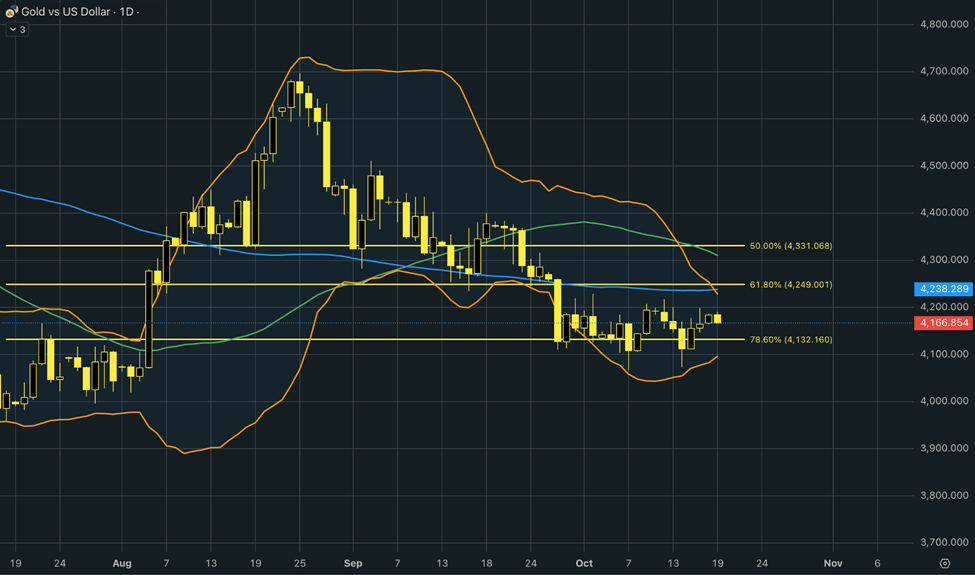Expand the collapsed indicators legend showing 3
Image resolution: width=975 pixels, height=575 pixels.
point(17,29)
